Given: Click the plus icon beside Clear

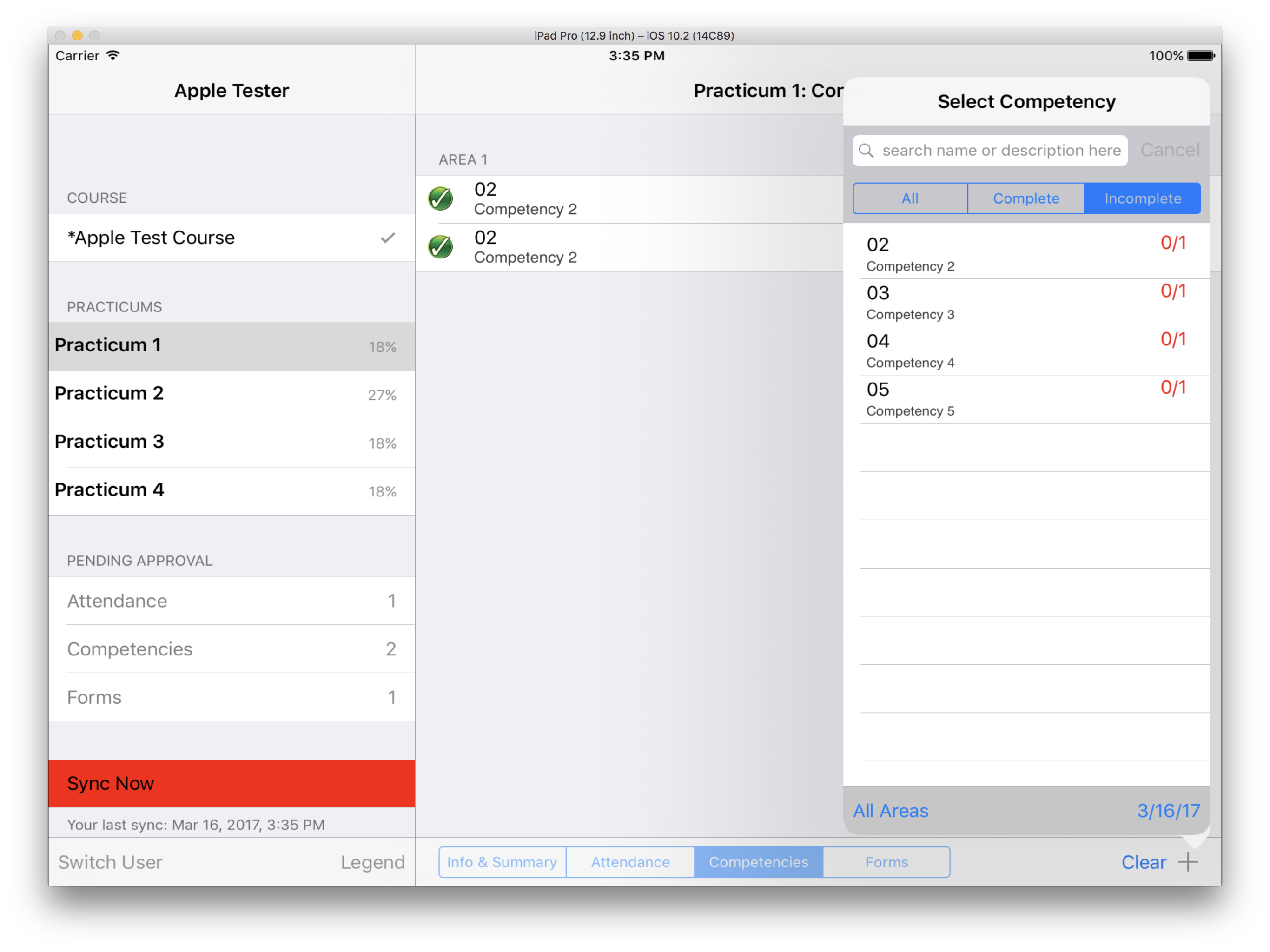Looking at the screenshot, I should click(1187, 861).
